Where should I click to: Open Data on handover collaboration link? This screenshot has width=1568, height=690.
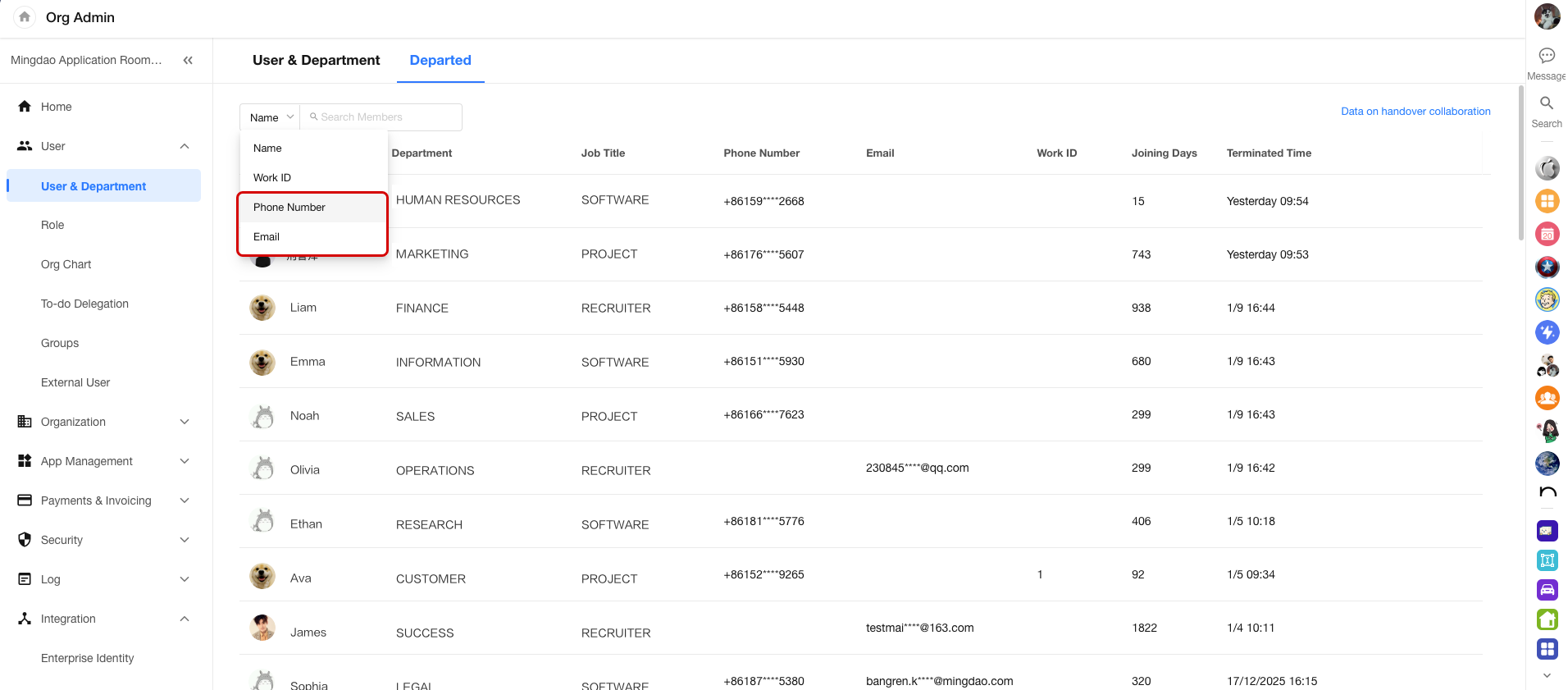[x=1415, y=112]
